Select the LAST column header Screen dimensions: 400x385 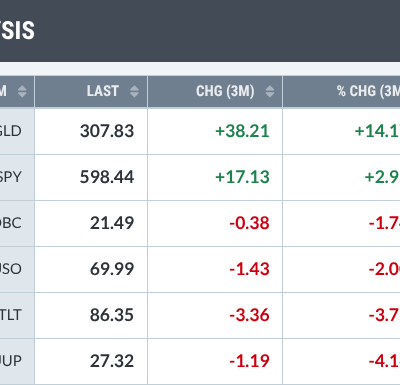coord(91,91)
